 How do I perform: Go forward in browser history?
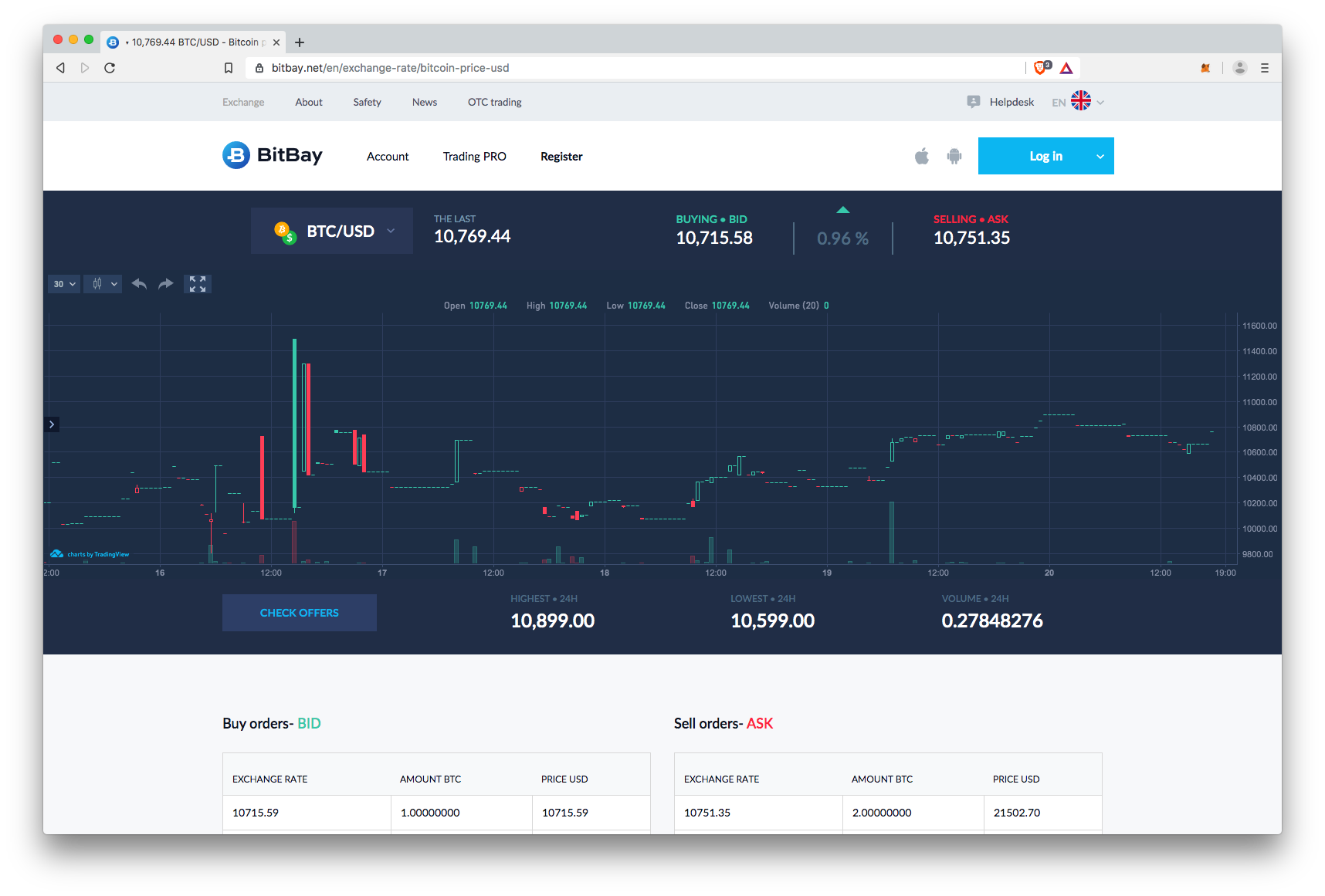point(85,68)
